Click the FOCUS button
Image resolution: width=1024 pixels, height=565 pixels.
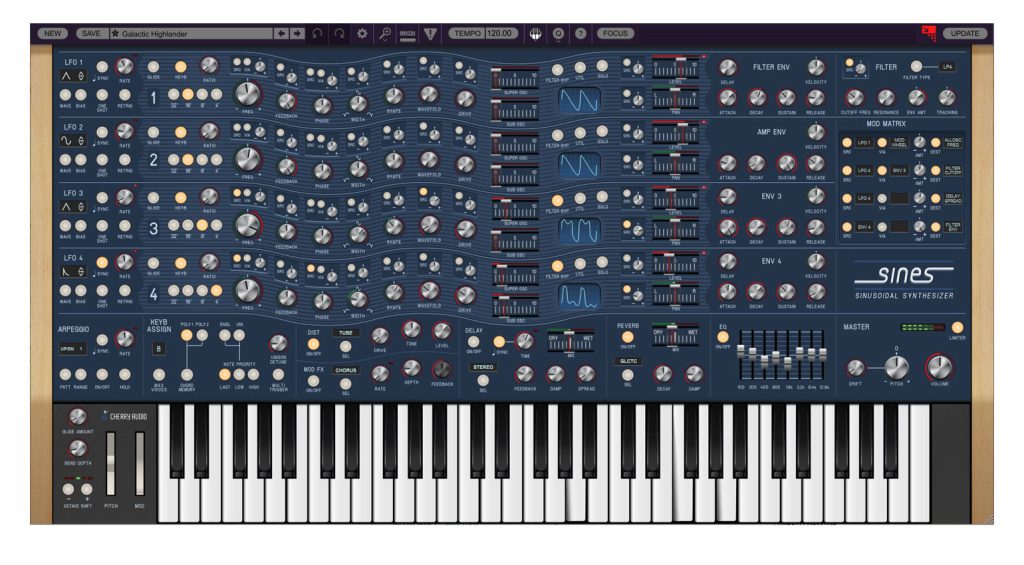tap(615, 33)
